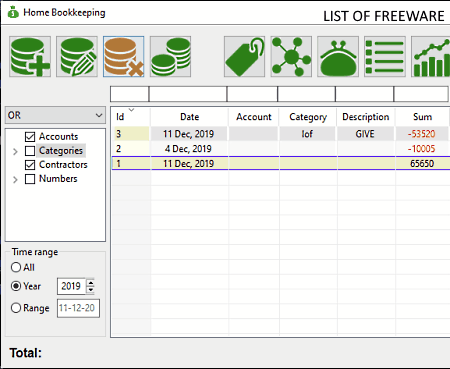Viewport: 450px width, 369px height.
Task: Open the contractors network icon
Action: tap(291, 57)
